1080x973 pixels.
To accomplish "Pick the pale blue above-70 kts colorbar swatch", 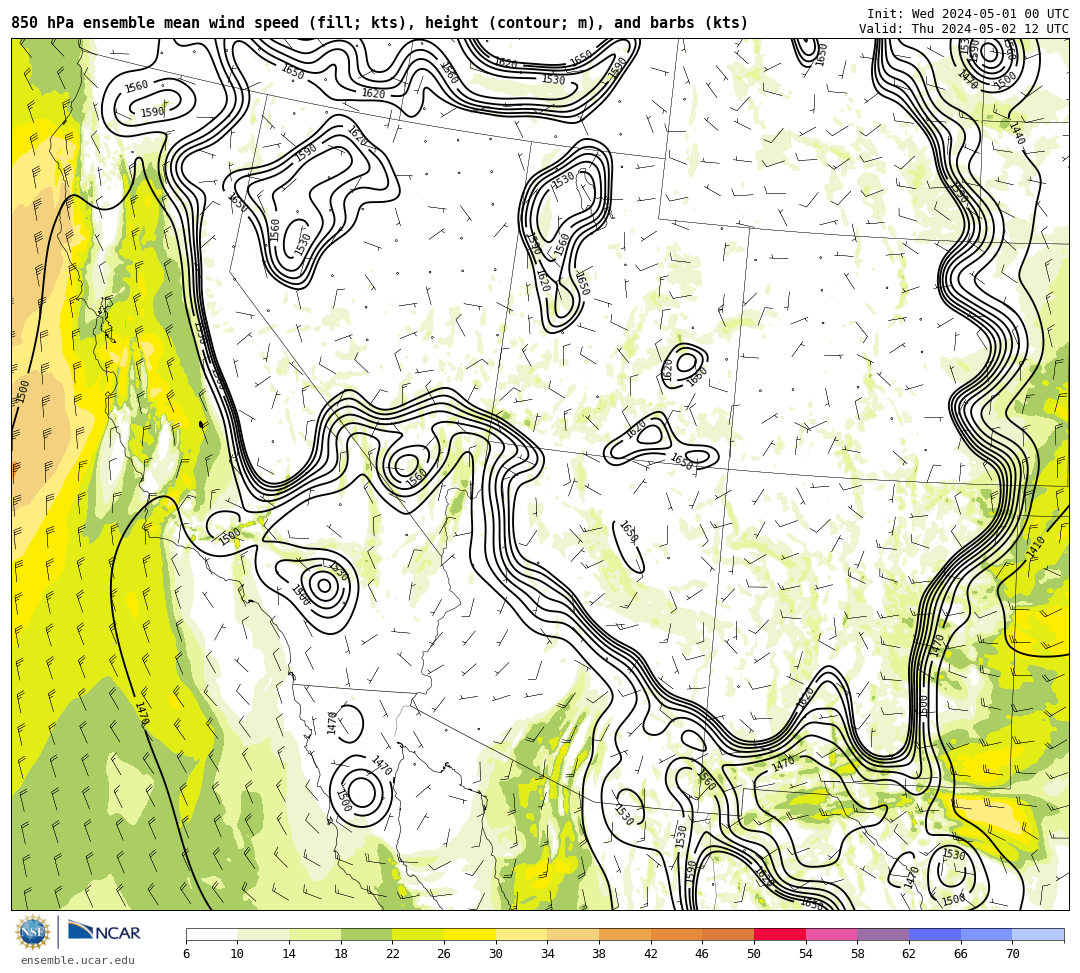I will coord(1038,934).
